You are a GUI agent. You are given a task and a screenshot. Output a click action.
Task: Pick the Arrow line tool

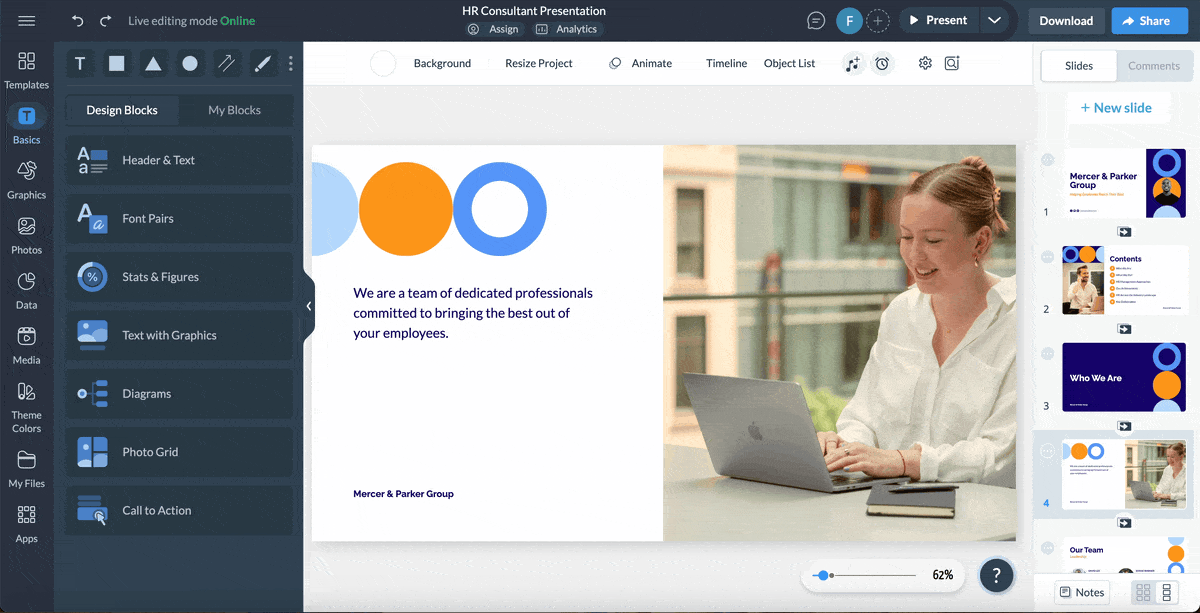[227, 63]
